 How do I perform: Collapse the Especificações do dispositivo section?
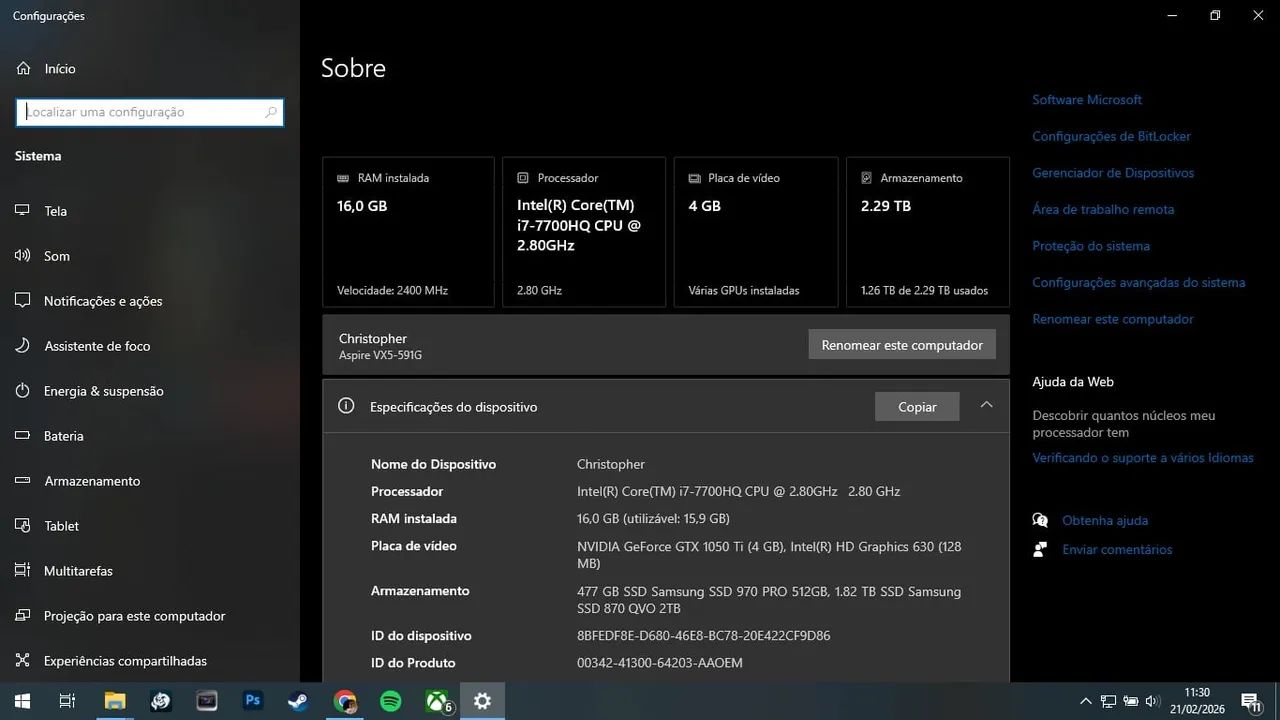986,406
